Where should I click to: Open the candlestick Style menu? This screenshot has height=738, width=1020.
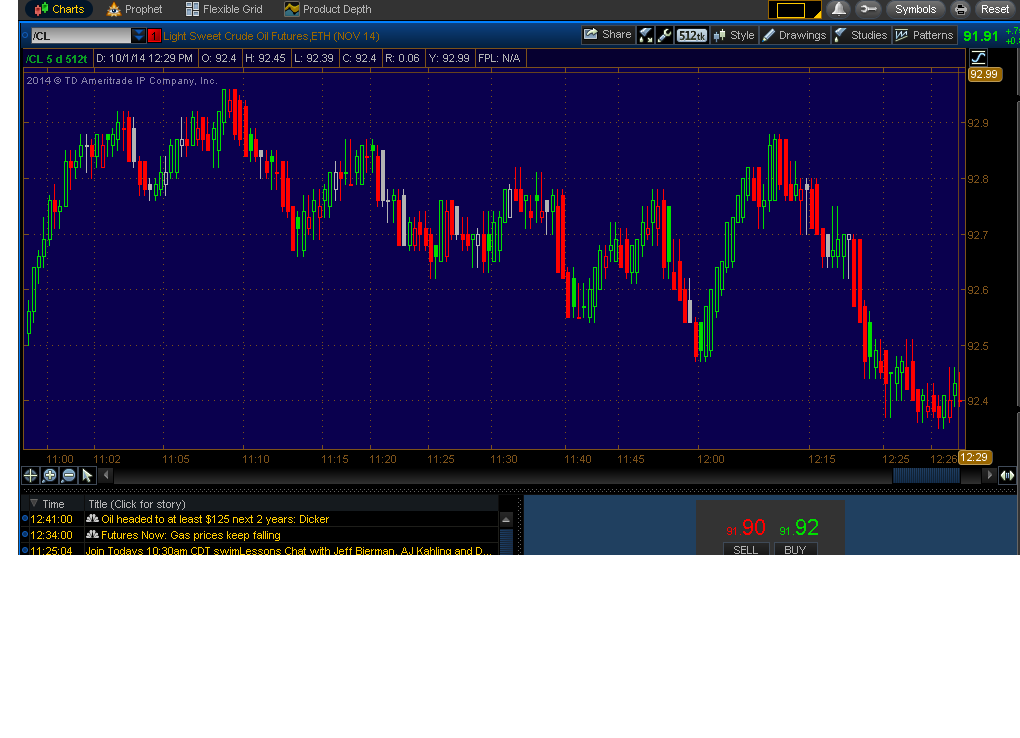734,36
